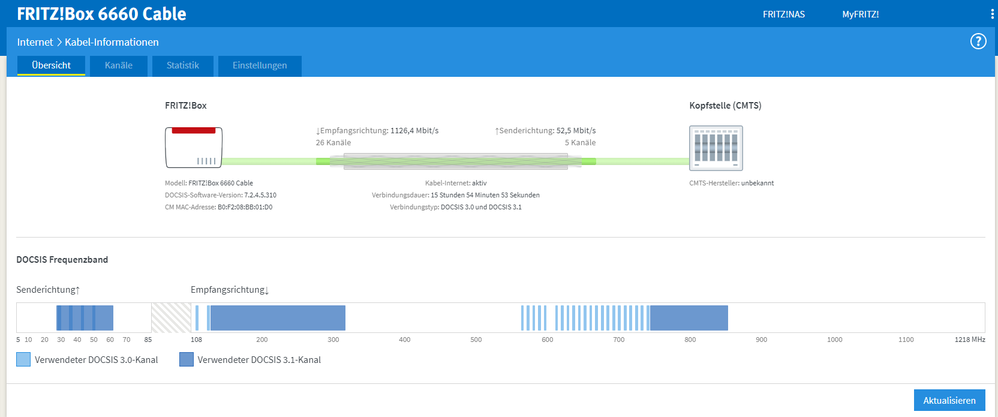Screen dimensions: 998x417
Task: Click the green connection cable graphic
Action: click(455, 160)
